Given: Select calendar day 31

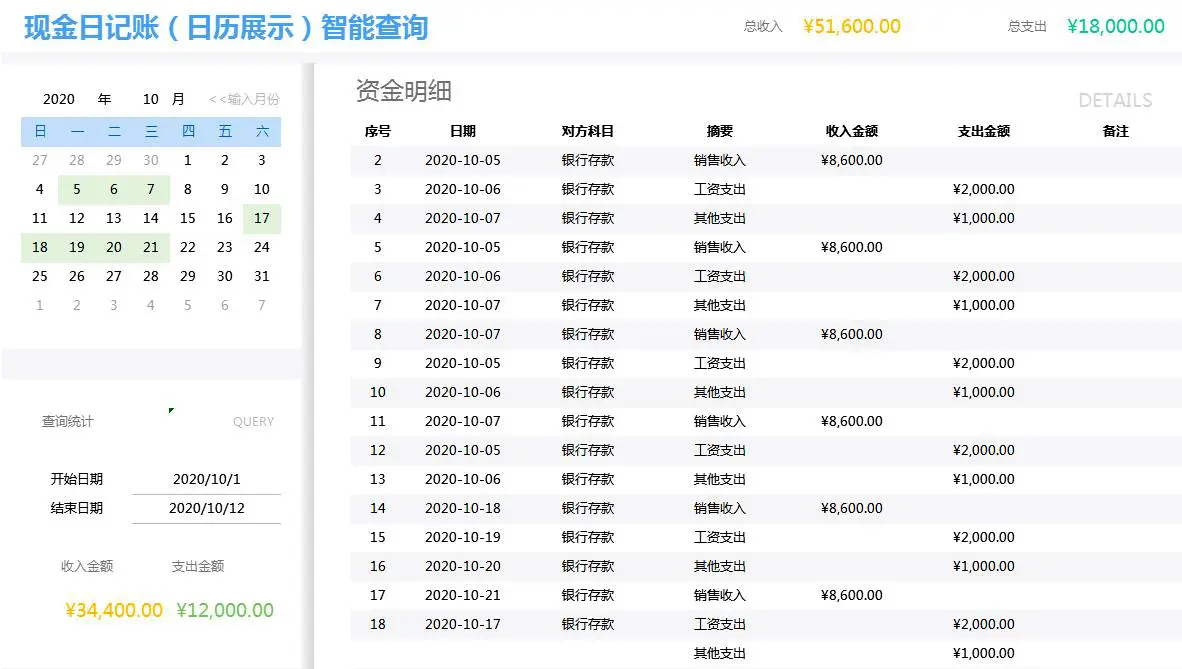Looking at the screenshot, I should pos(262,276).
